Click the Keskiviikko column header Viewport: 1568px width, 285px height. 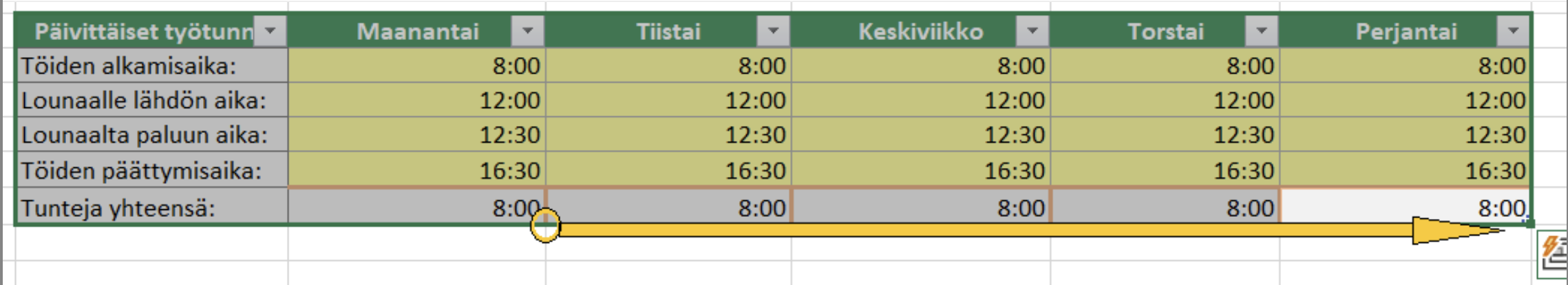coord(921,31)
